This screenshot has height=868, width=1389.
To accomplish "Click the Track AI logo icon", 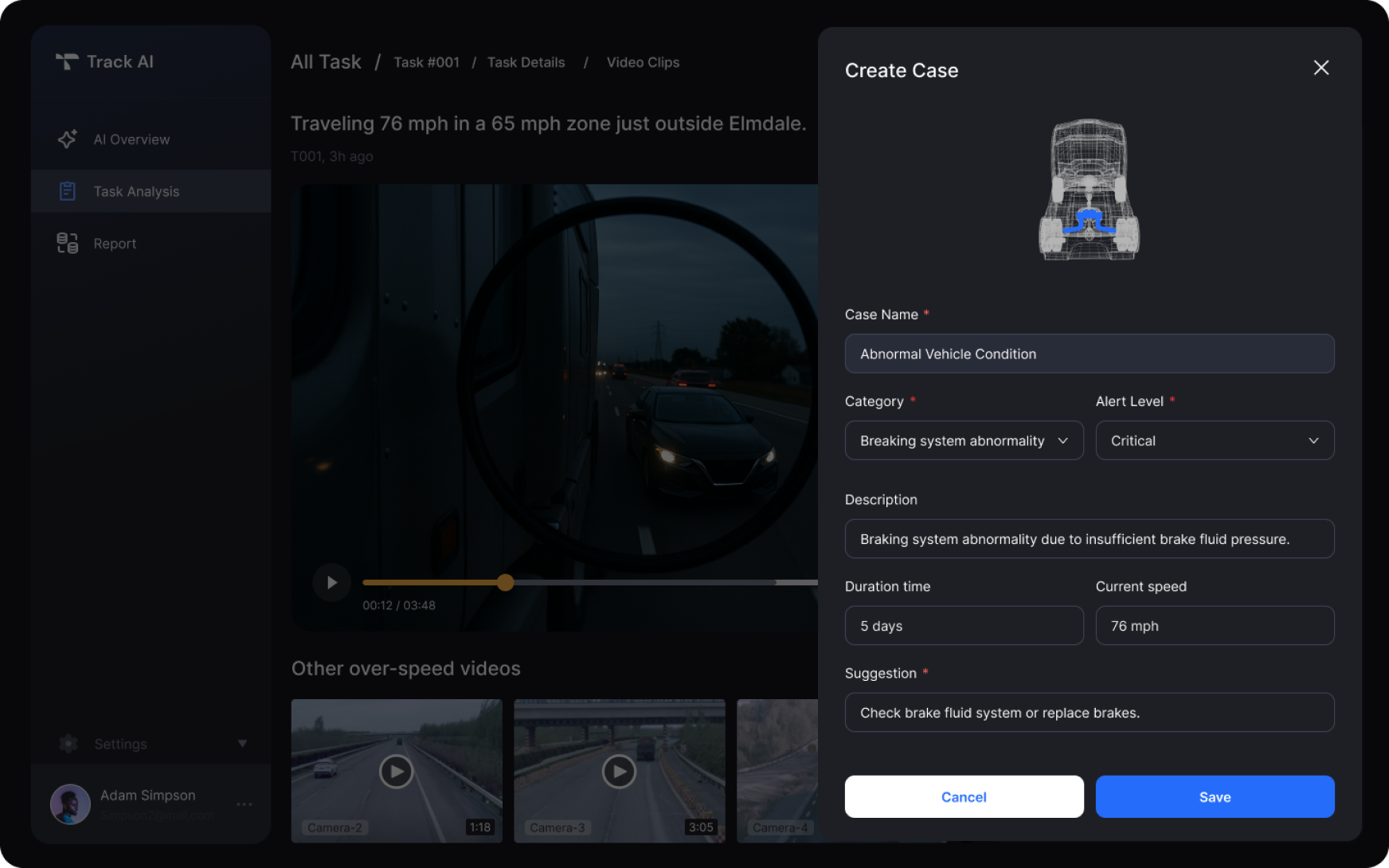I will pos(67,61).
